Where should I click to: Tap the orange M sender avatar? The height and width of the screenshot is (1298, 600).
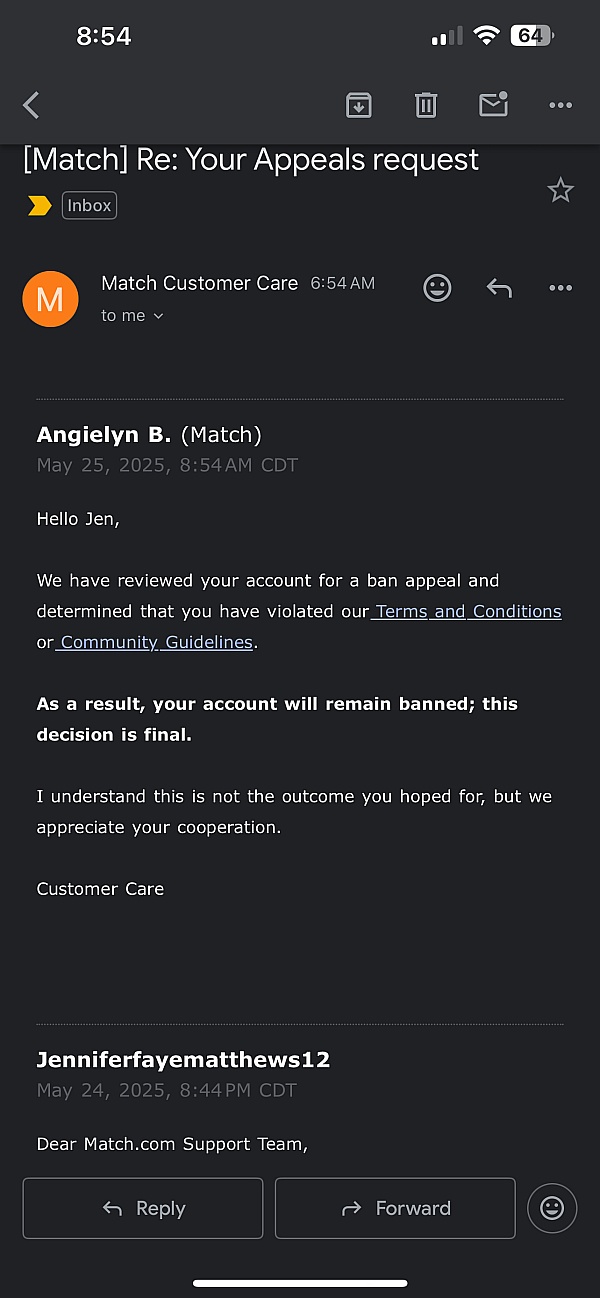(50, 299)
